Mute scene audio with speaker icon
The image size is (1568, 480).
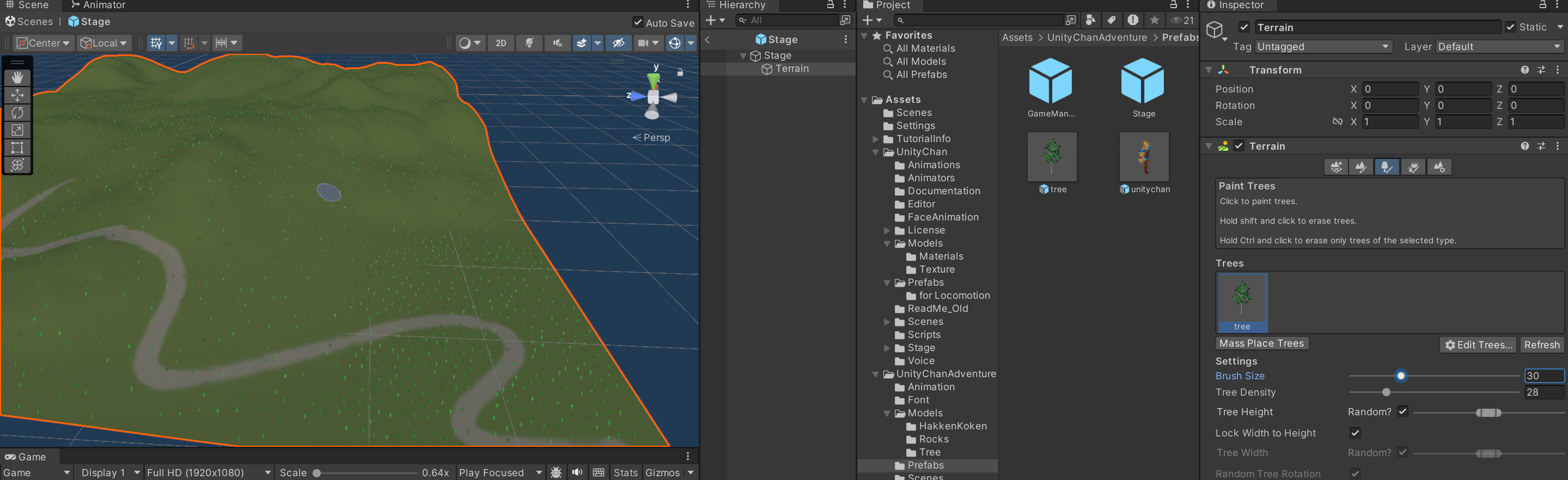[557, 43]
